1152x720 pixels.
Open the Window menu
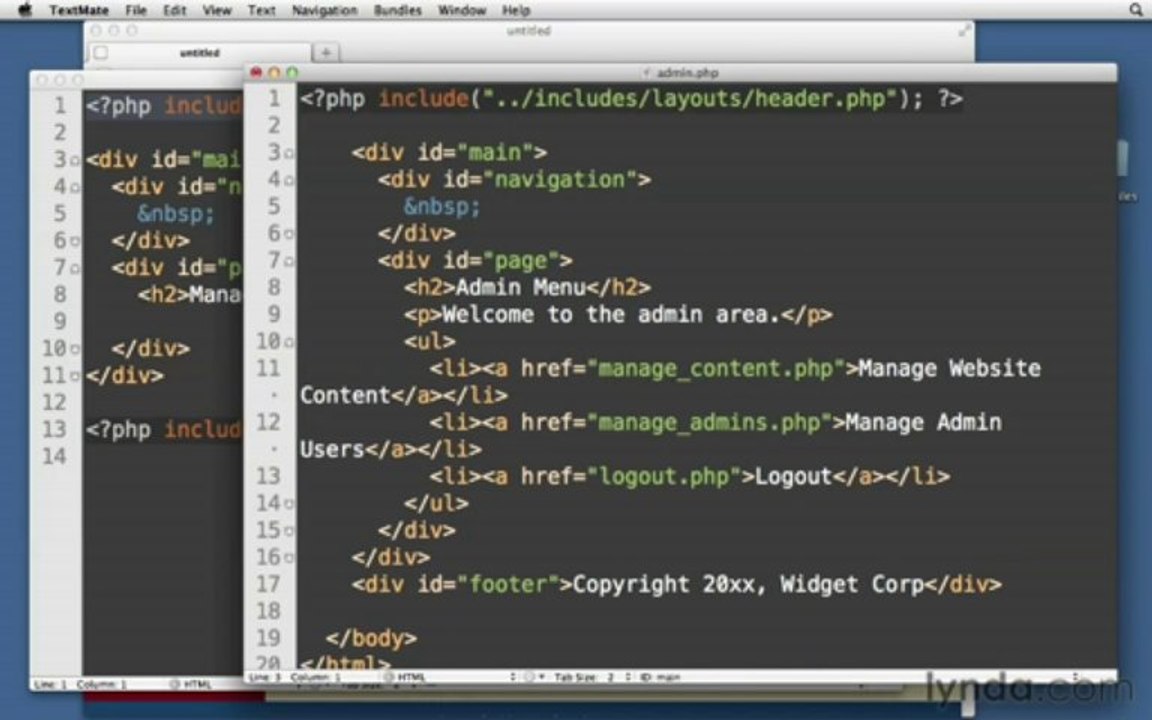click(462, 10)
